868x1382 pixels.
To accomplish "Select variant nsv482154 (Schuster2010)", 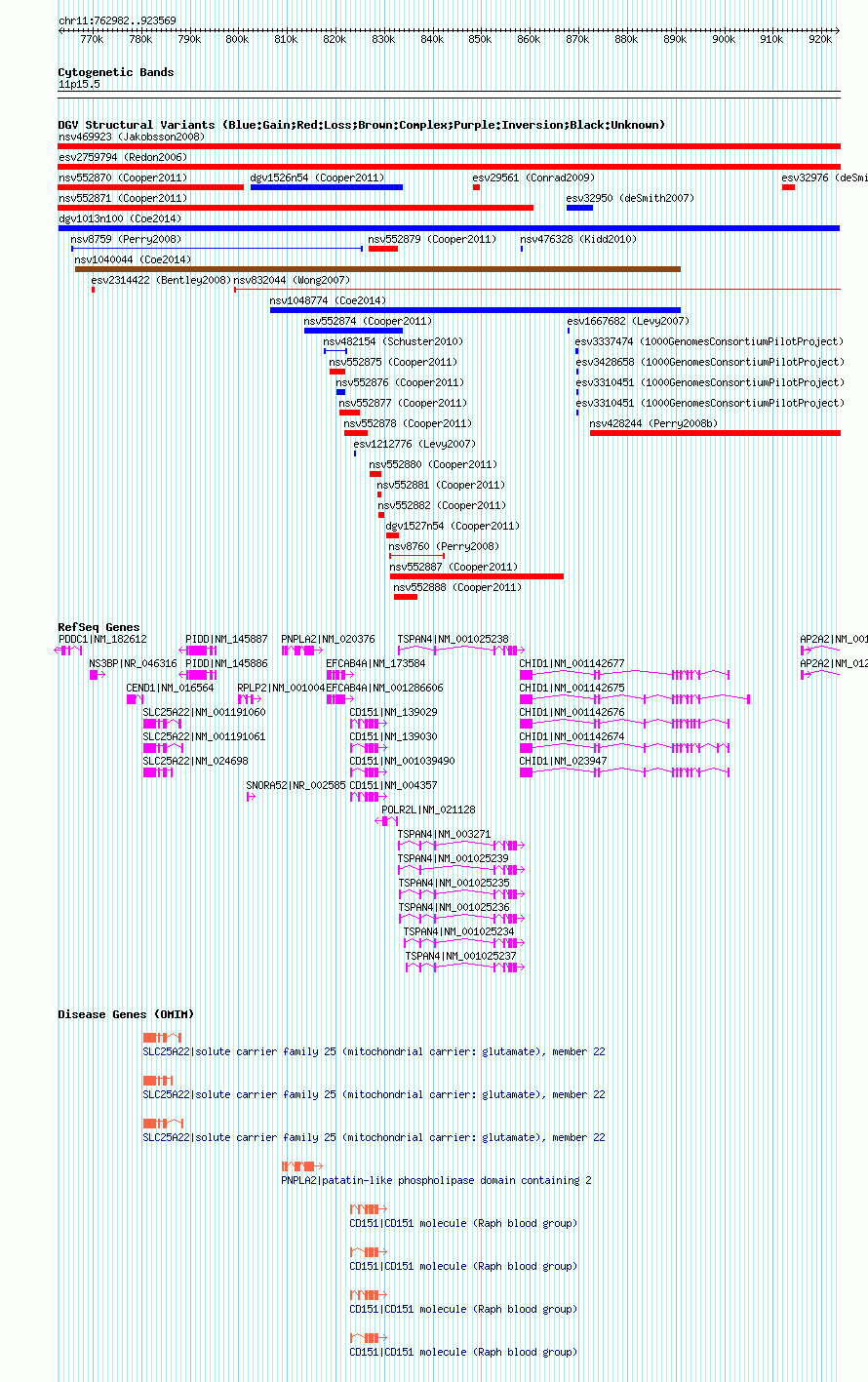I will (x=393, y=341).
